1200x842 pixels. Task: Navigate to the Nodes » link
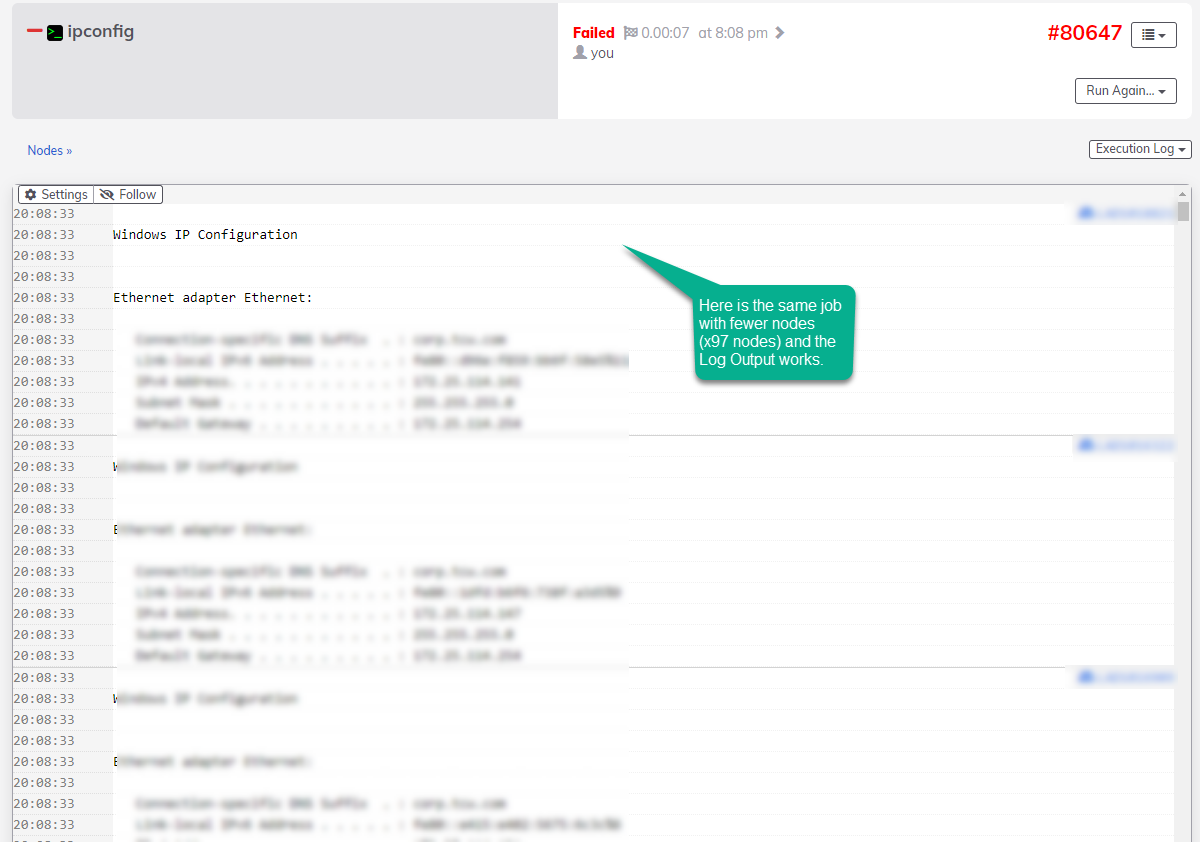(49, 150)
